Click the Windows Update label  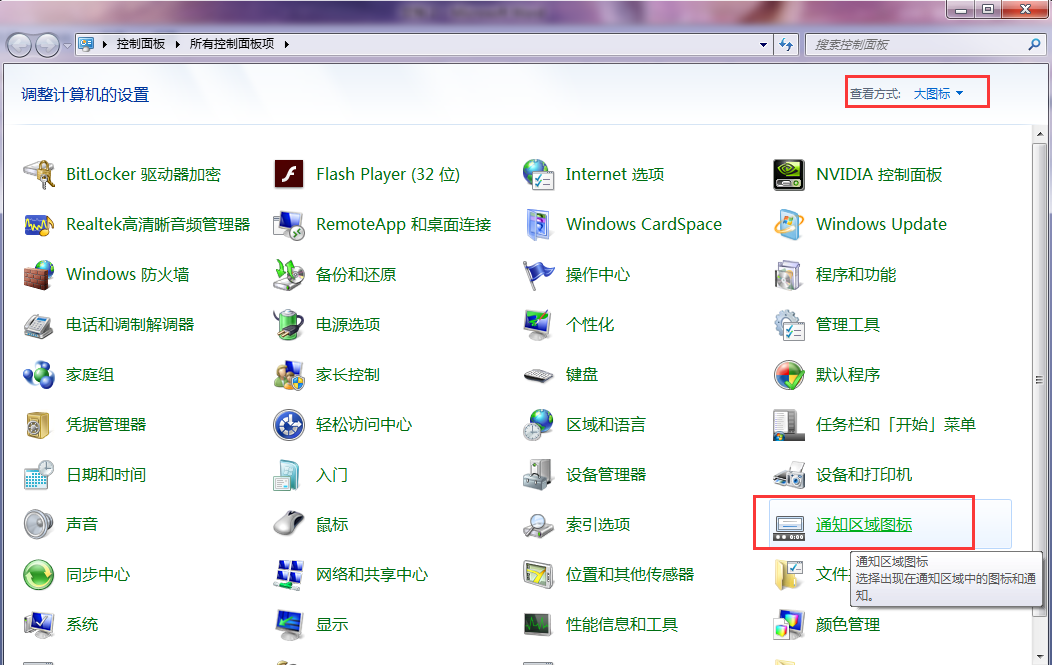point(881,225)
